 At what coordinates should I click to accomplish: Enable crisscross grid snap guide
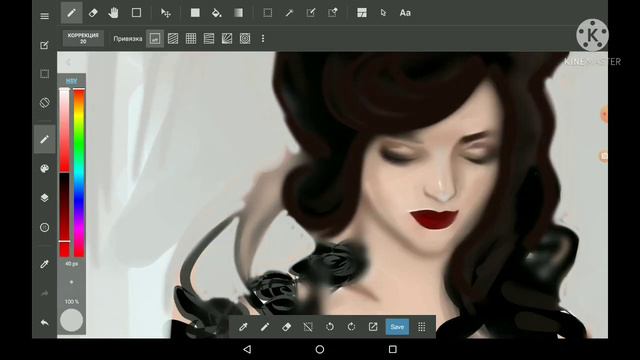point(191,39)
